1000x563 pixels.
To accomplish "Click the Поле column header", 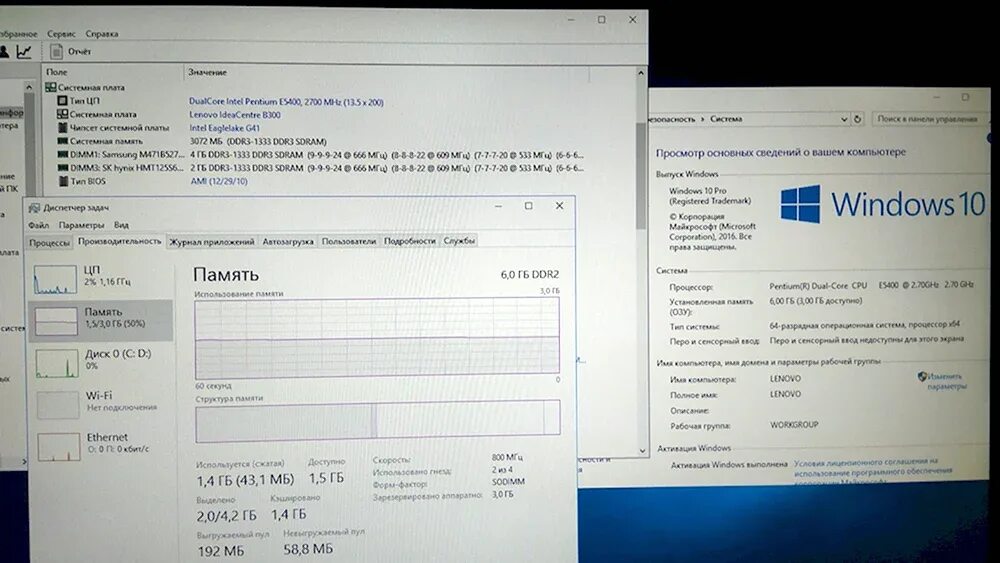I will (57, 72).
